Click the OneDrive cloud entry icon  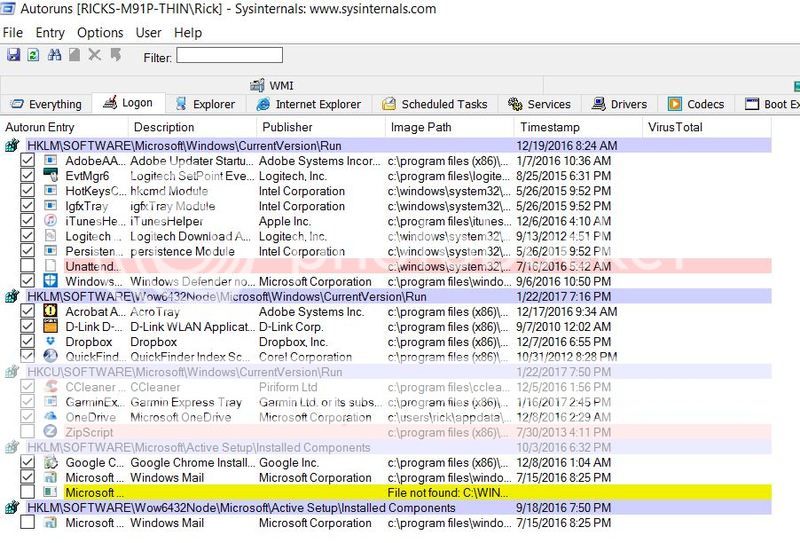coord(51,417)
